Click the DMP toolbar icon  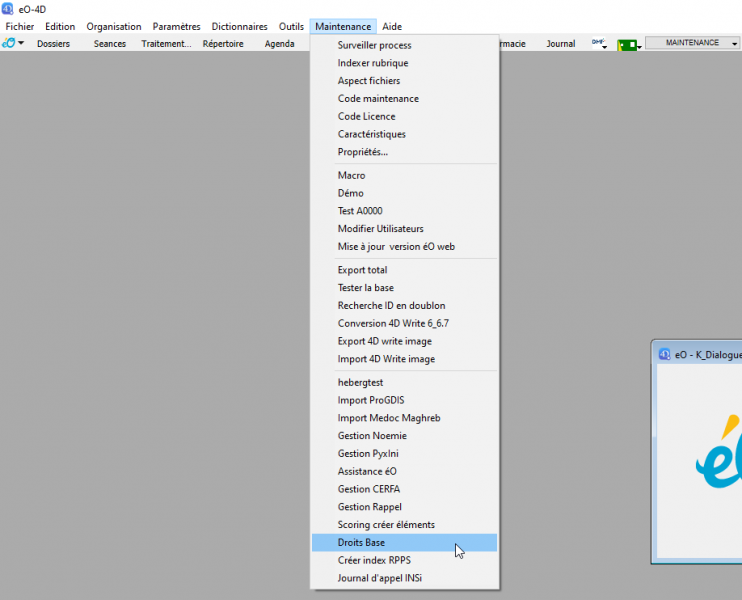point(599,44)
